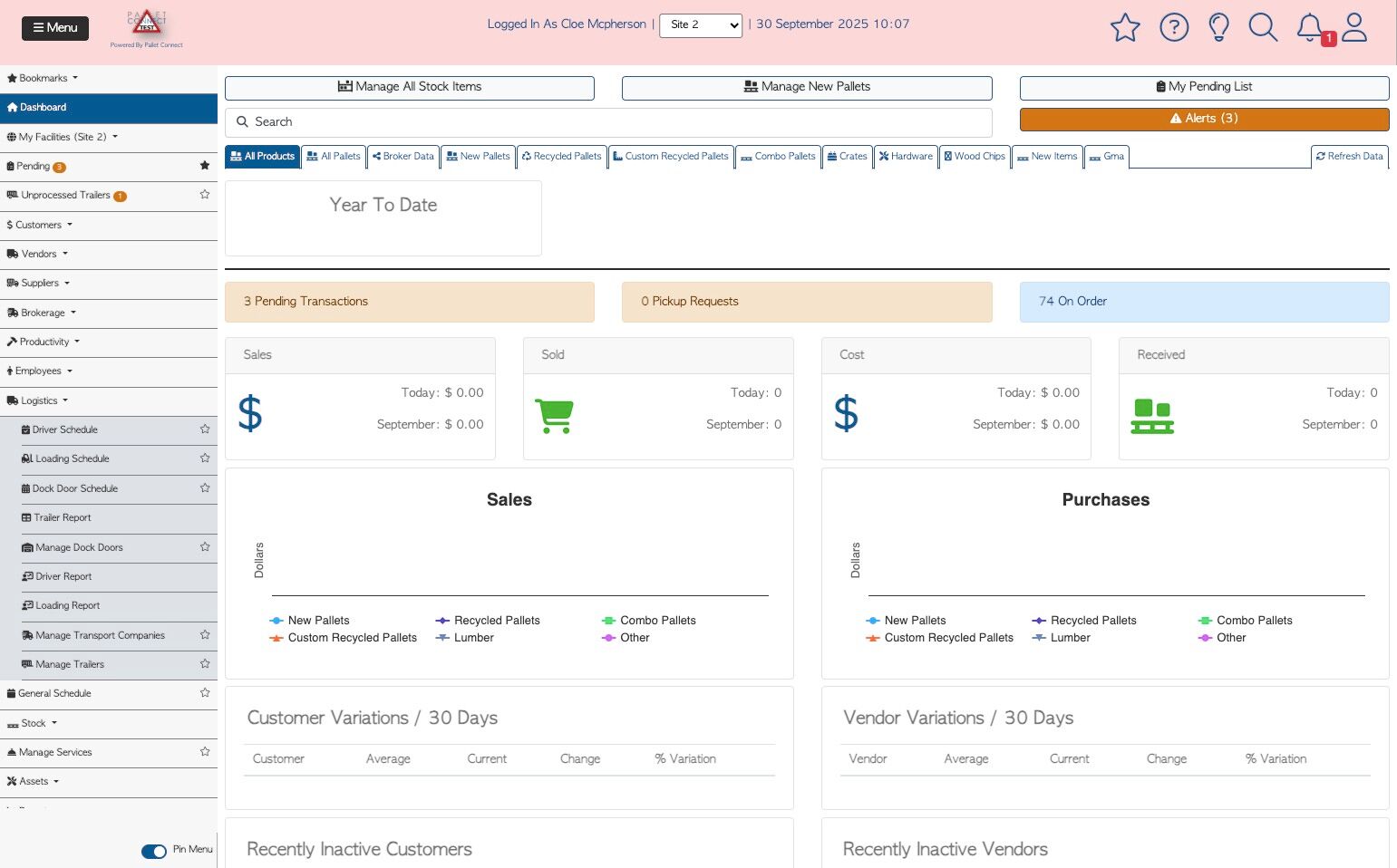
Task: Open the notifications bell icon
Action: click(1310, 27)
